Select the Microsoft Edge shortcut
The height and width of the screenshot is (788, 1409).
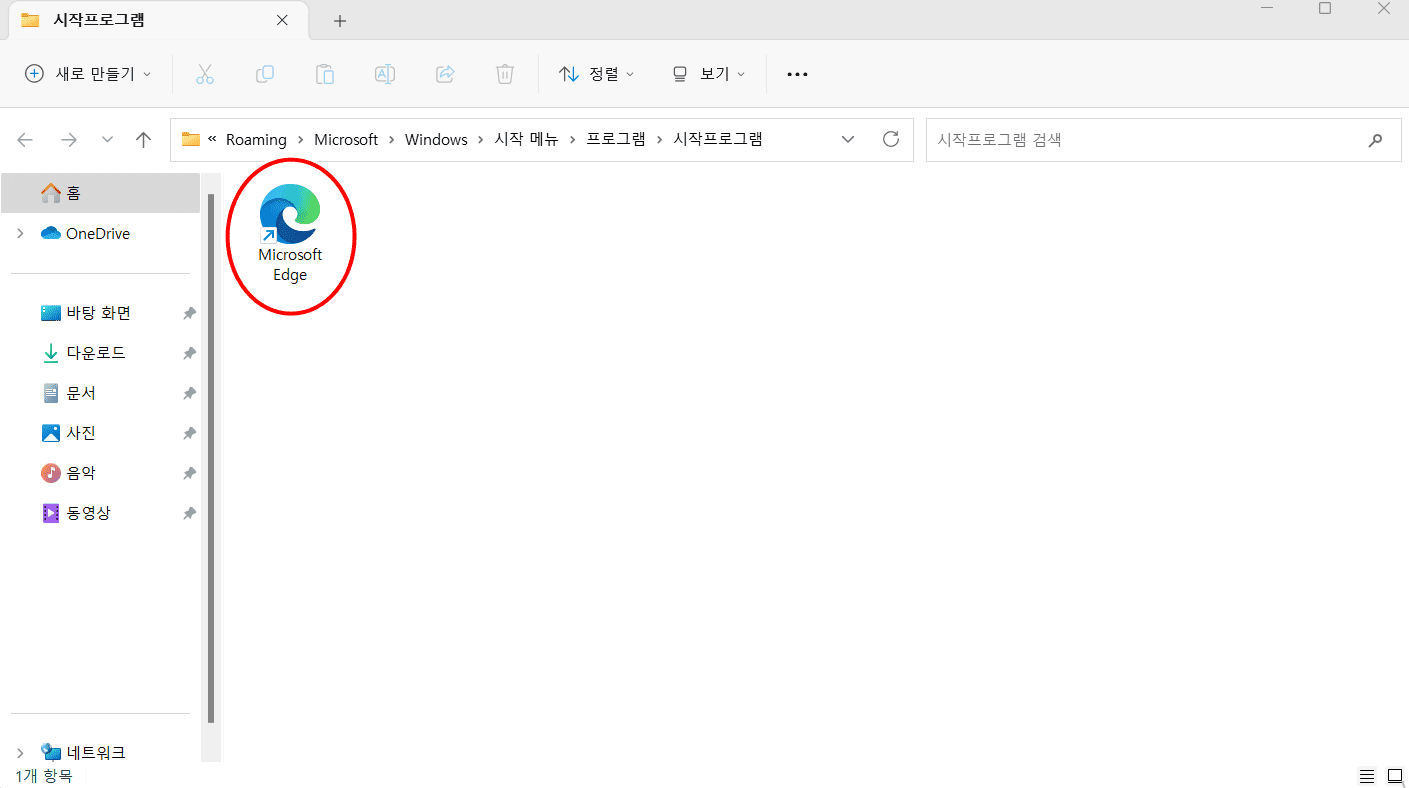click(290, 234)
